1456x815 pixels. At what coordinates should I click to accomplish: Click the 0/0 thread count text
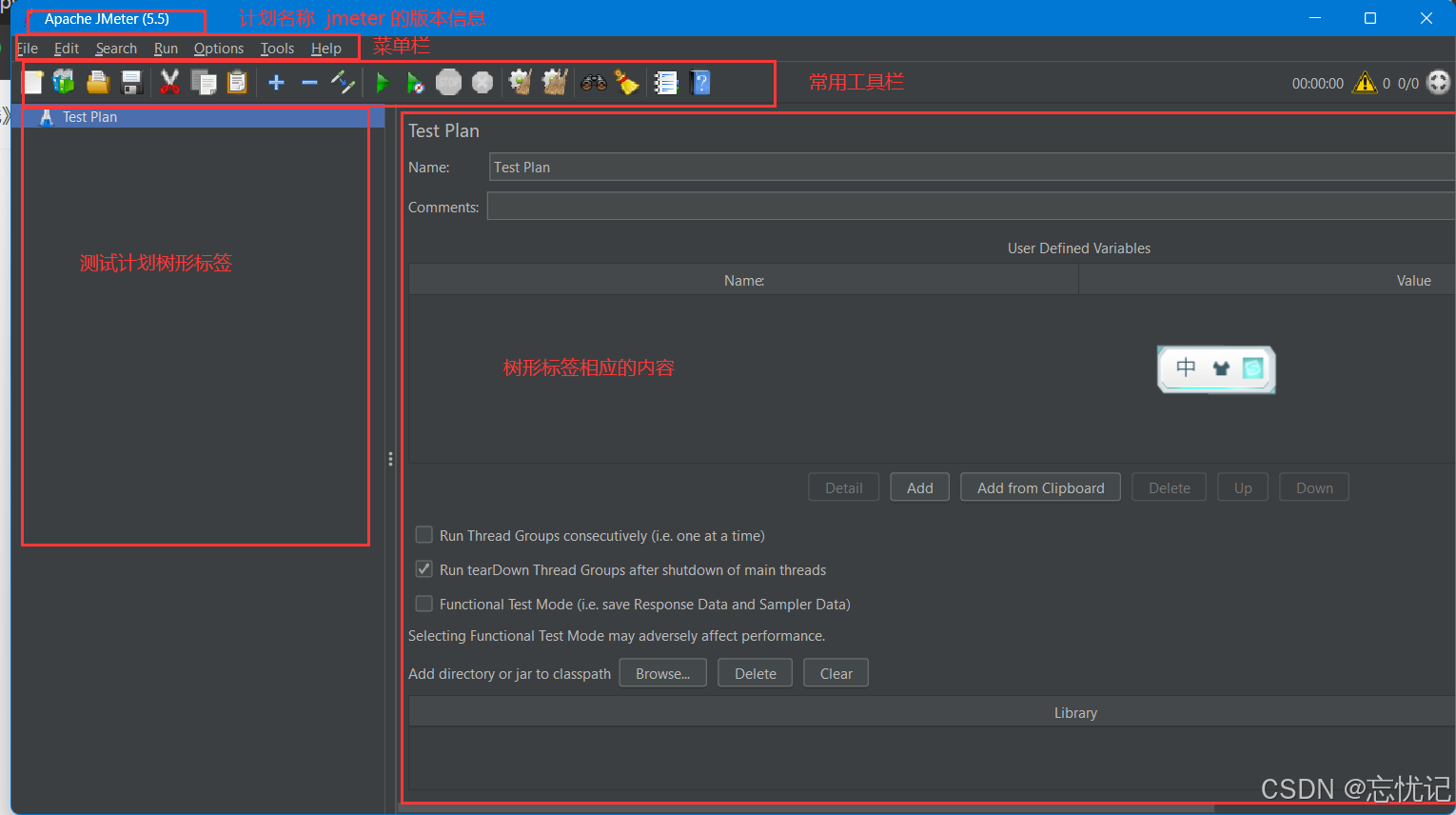(1408, 84)
